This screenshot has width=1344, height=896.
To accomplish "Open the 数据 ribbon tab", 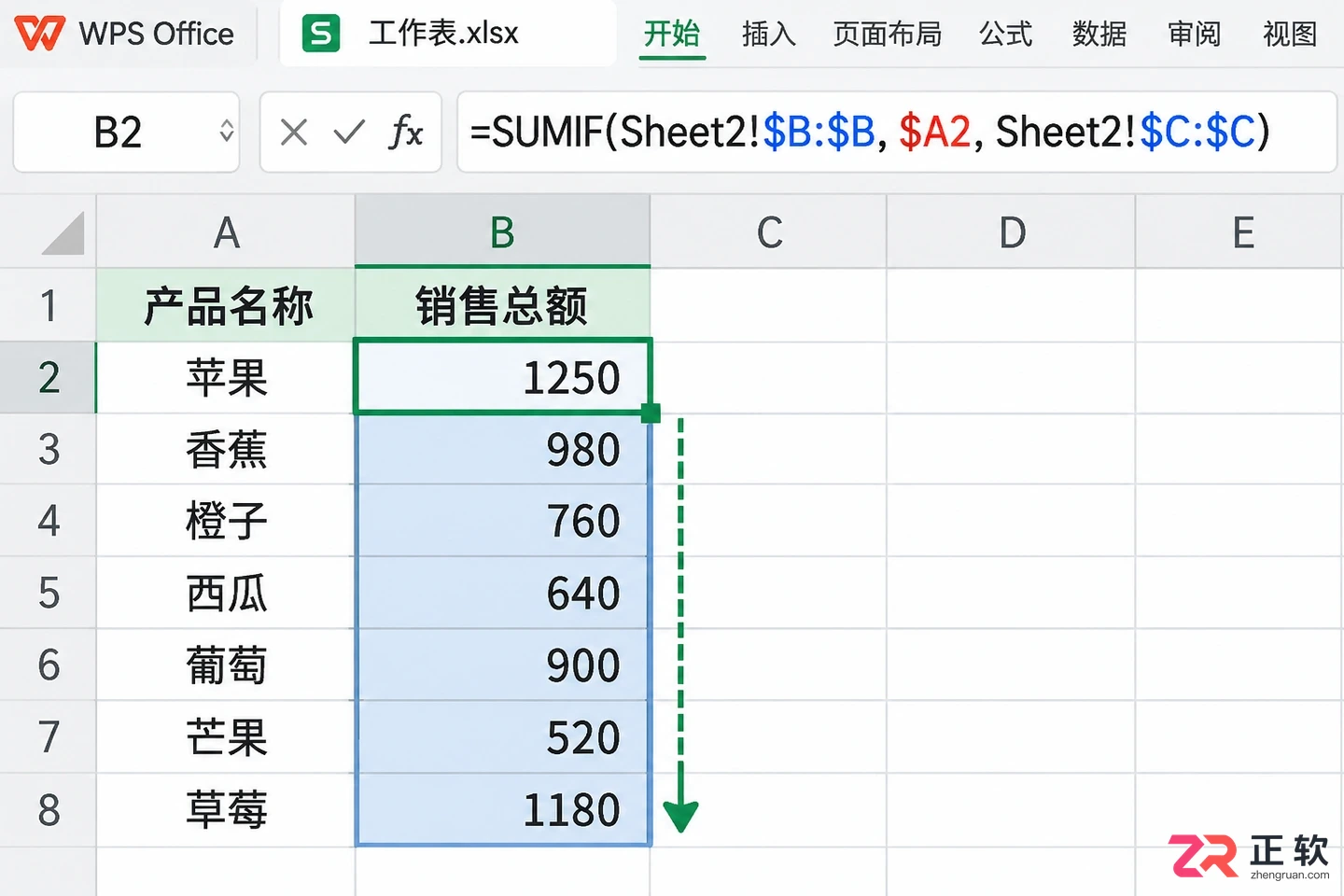I will click(x=1100, y=35).
